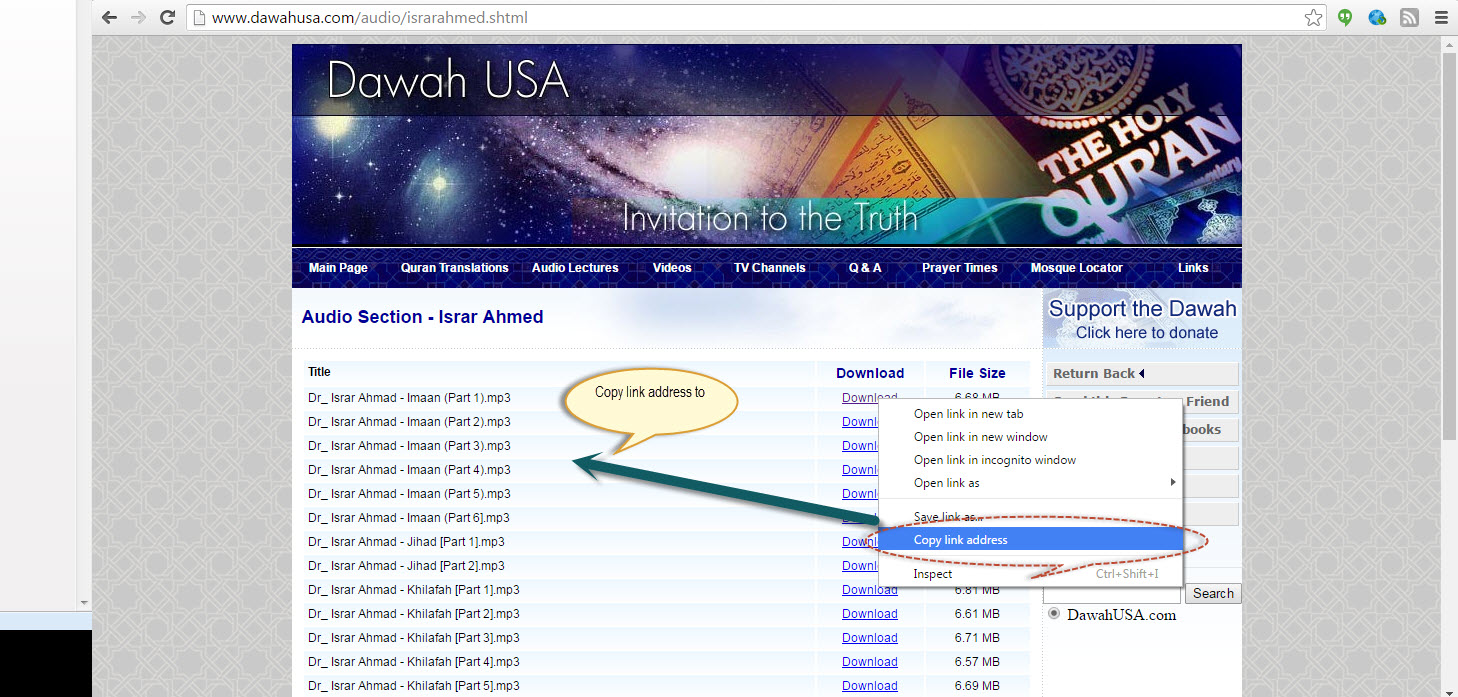This screenshot has height=697, width=1458.
Task: Click the Search button
Action: pyautogui.click(x=1213, y=593)
